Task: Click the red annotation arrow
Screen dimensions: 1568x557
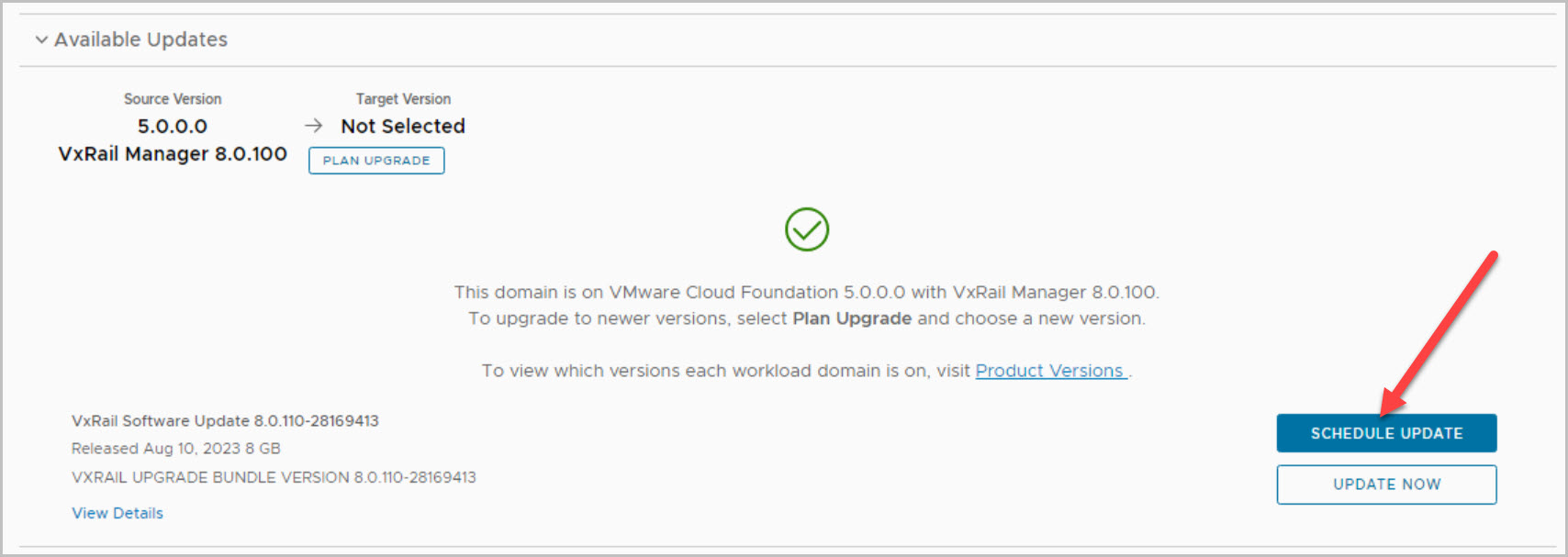Action: click(x=1441, y=332)
